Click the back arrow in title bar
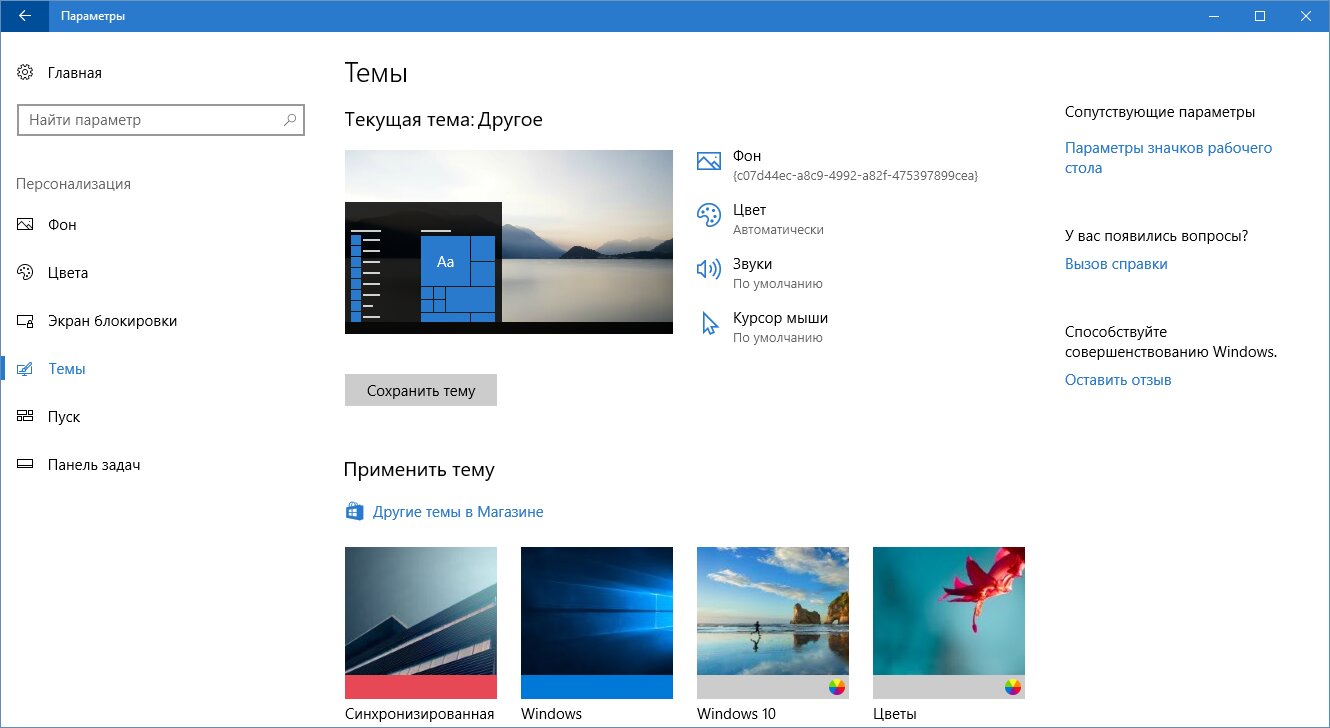Image resolution: width=1330 pixels, height=728 pixels. click(25, 16)
